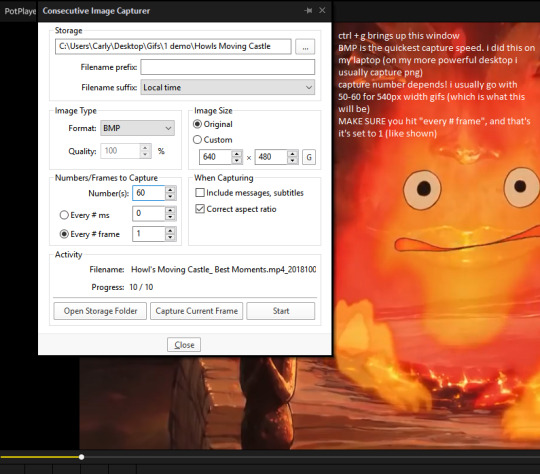Click the Close button at dialog bottom
The width and height of the screenshot is (540, 474).
click(x=184, y=344)
